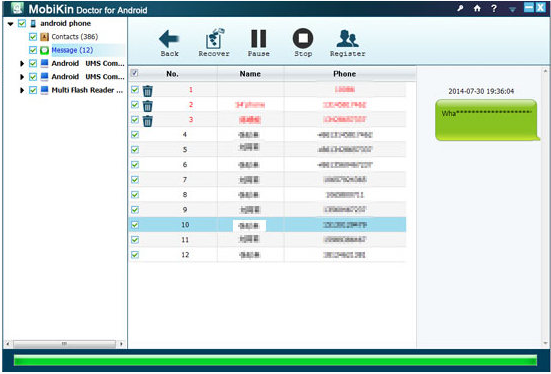This screenshot has height=374, width=551.
Task: Open the Register dialog icon
Action: [347, 39]
